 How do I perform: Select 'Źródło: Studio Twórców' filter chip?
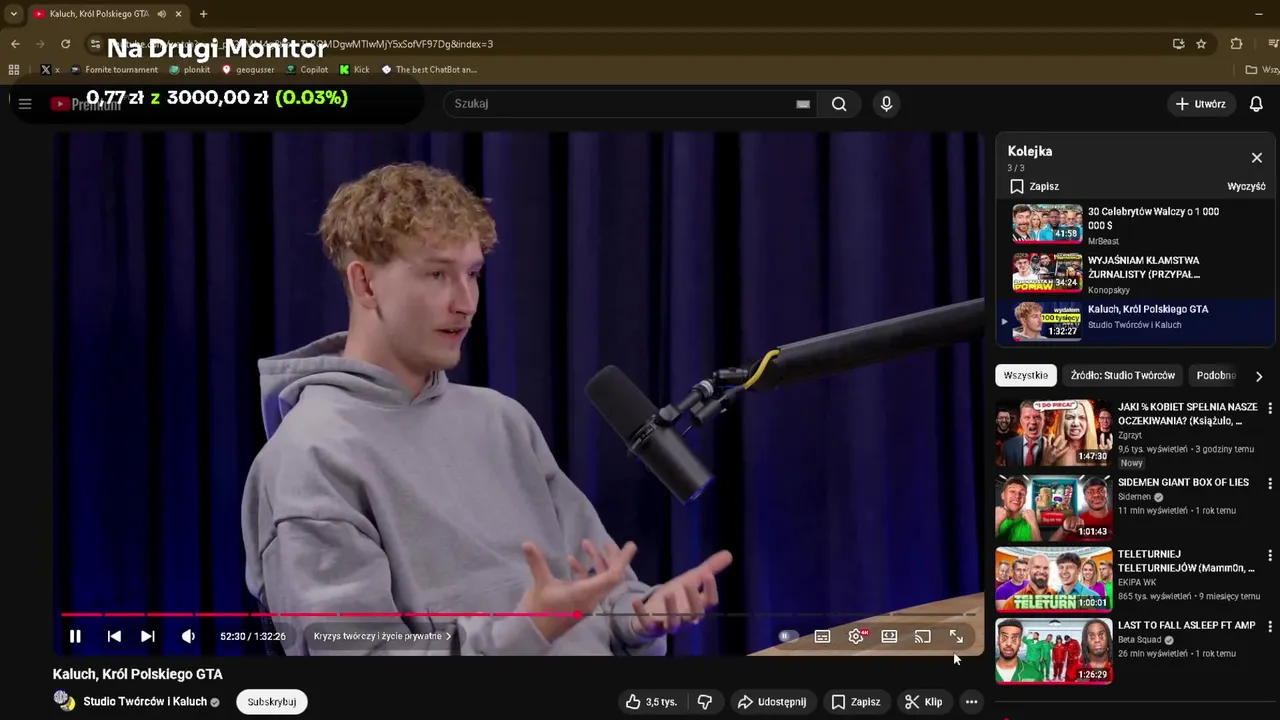coord(1122,375)
